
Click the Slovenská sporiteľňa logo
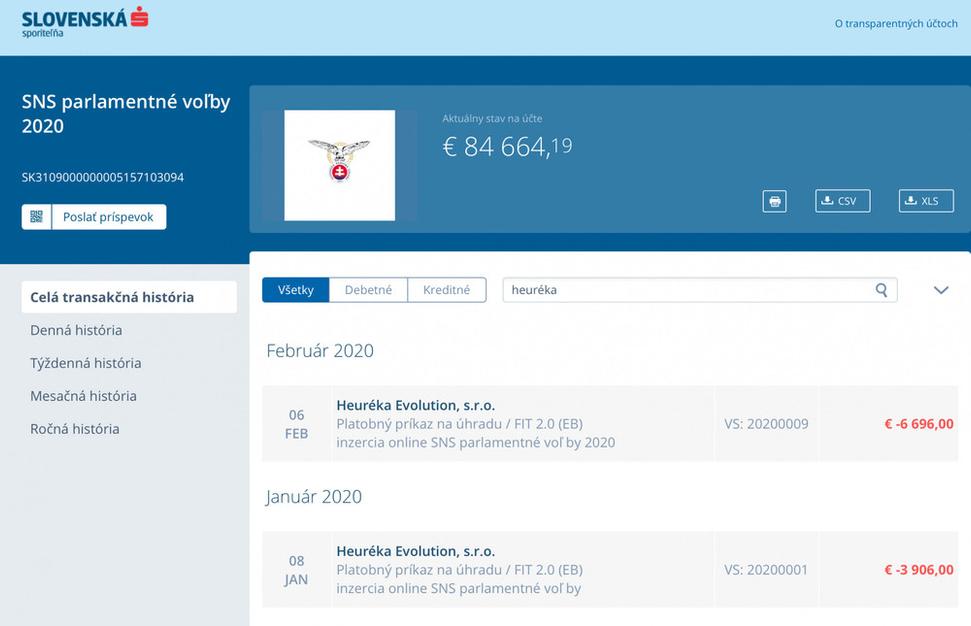click(x=85, y=22)
